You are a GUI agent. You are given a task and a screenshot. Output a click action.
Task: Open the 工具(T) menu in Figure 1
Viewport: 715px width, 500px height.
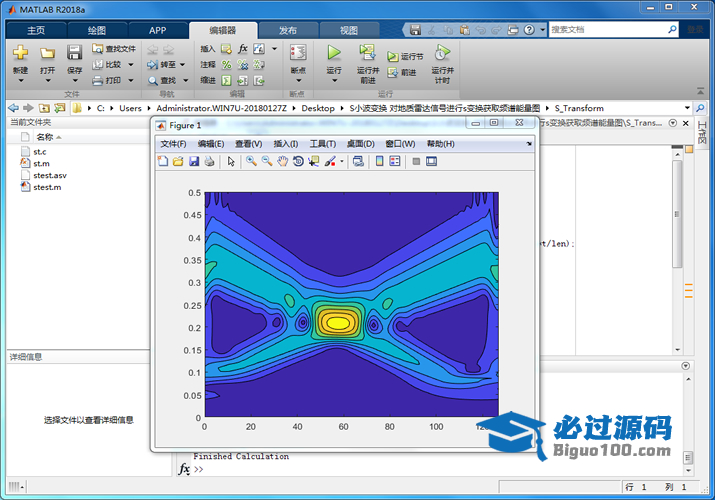323,144
